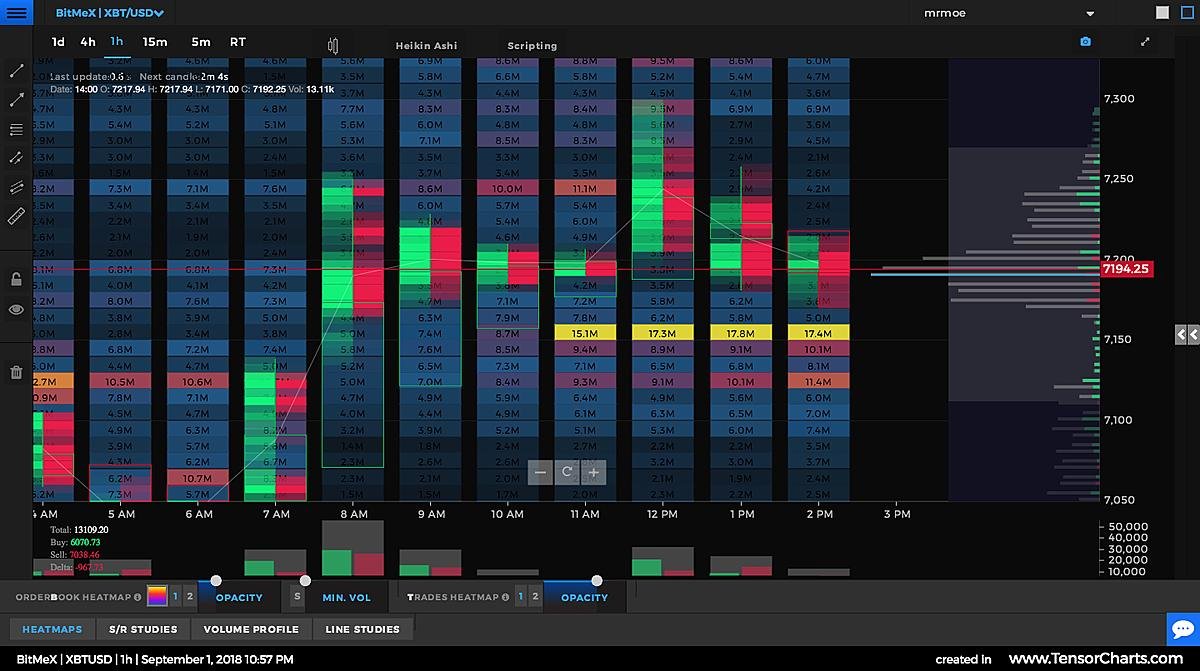
Task: Open the BitMeX XBT/USD pair dropdown
Action: 110,13
